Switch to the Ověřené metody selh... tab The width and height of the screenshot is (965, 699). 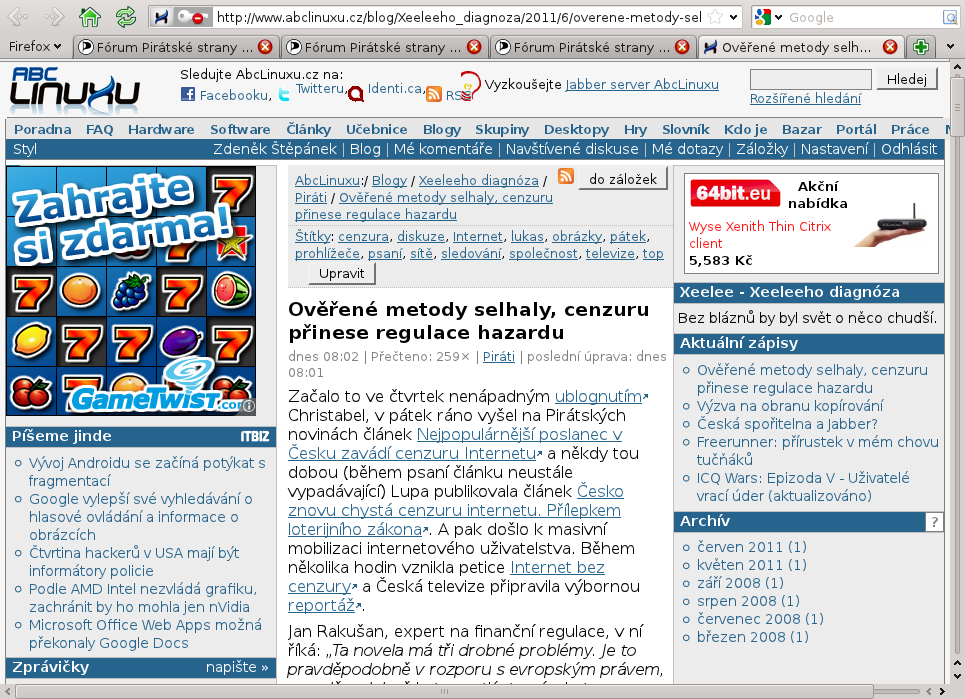click(799, 47)
